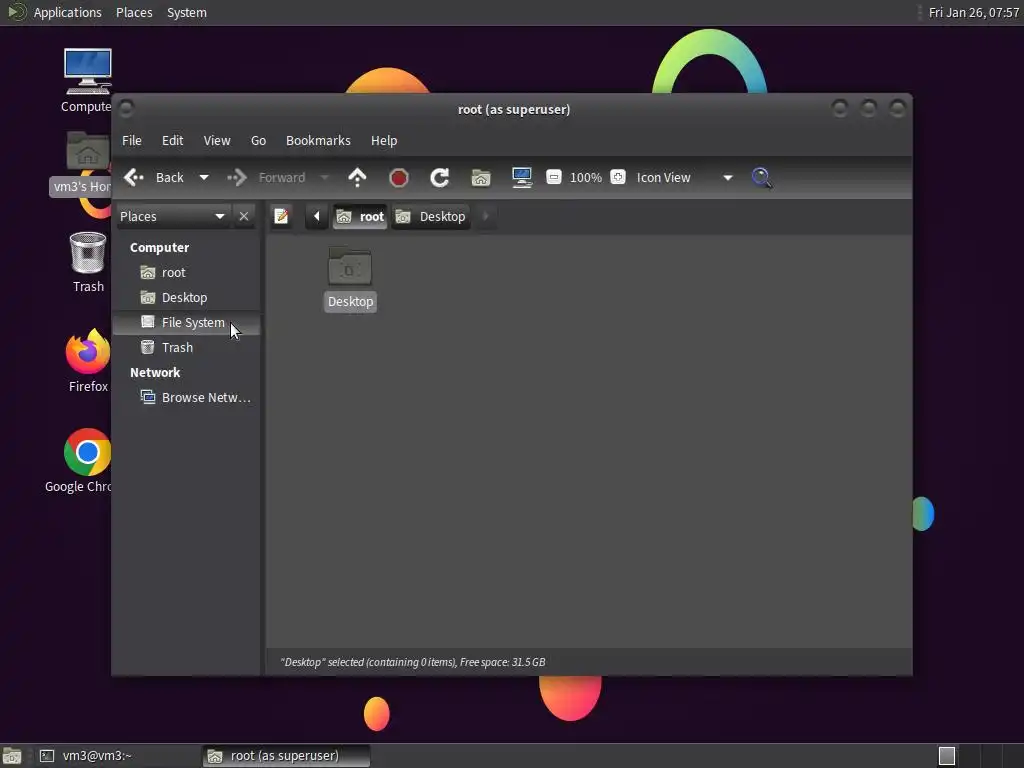
Task: Open the Places menu in the top panel
Action: 134,12
